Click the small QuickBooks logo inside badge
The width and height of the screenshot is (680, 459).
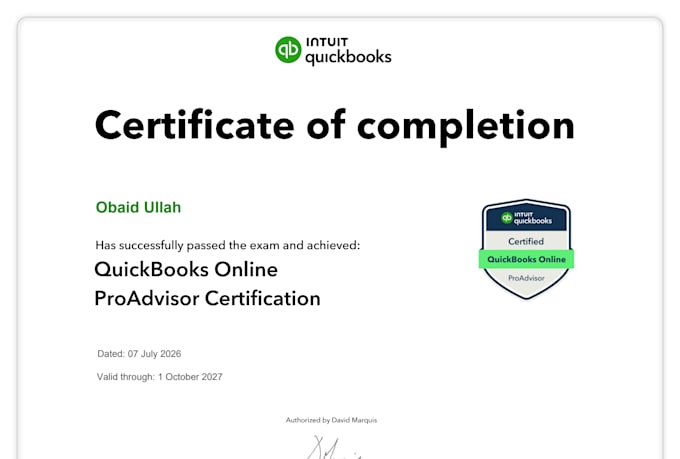pyautogui.click(x=507, y=217)
